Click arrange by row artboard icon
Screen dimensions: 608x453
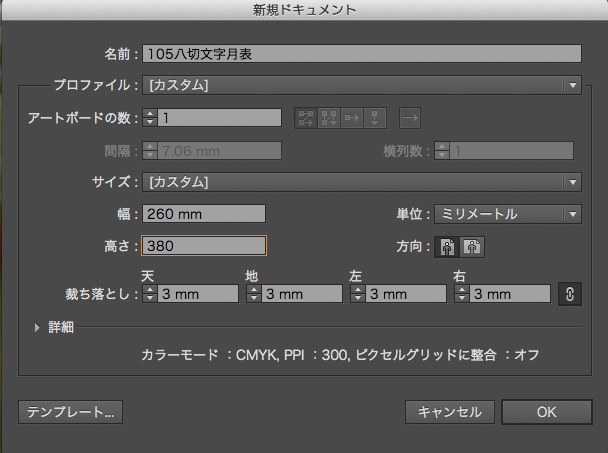point(352,118)
